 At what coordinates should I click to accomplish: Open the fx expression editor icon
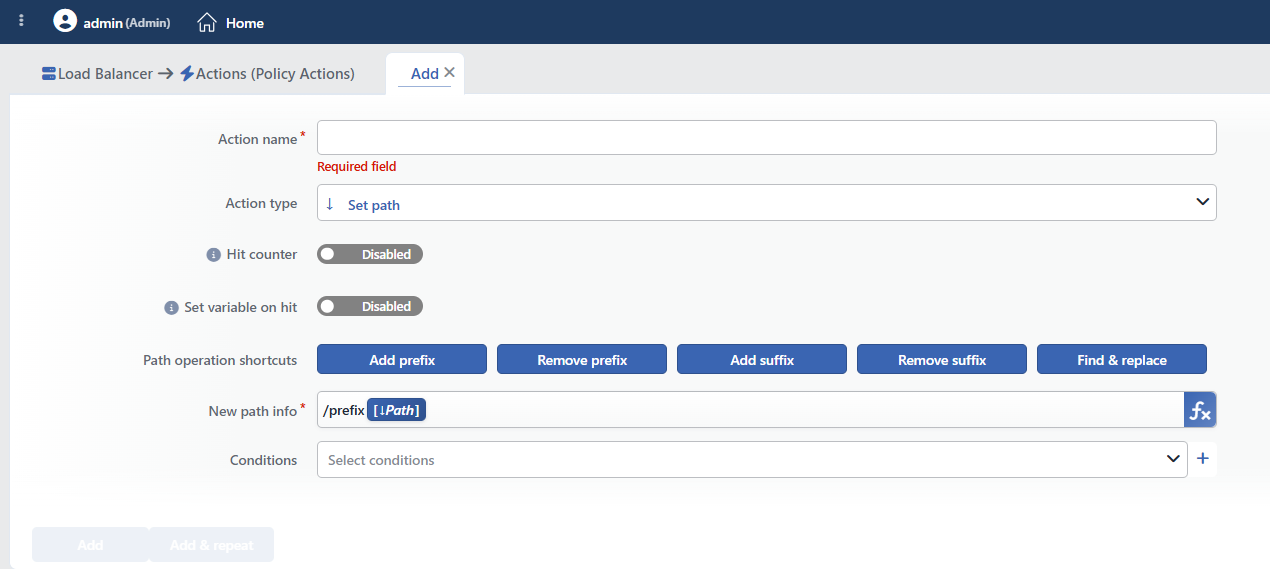click(1200, 410)
